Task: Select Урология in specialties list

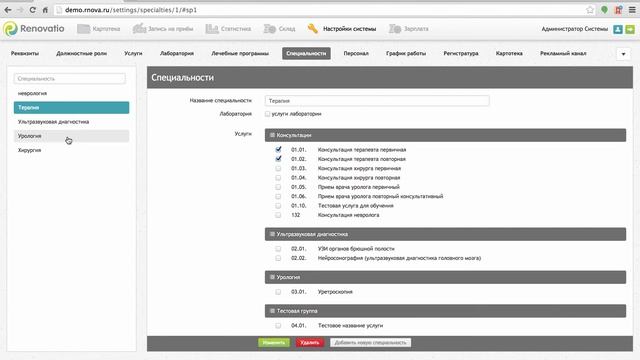Action: 71,136
